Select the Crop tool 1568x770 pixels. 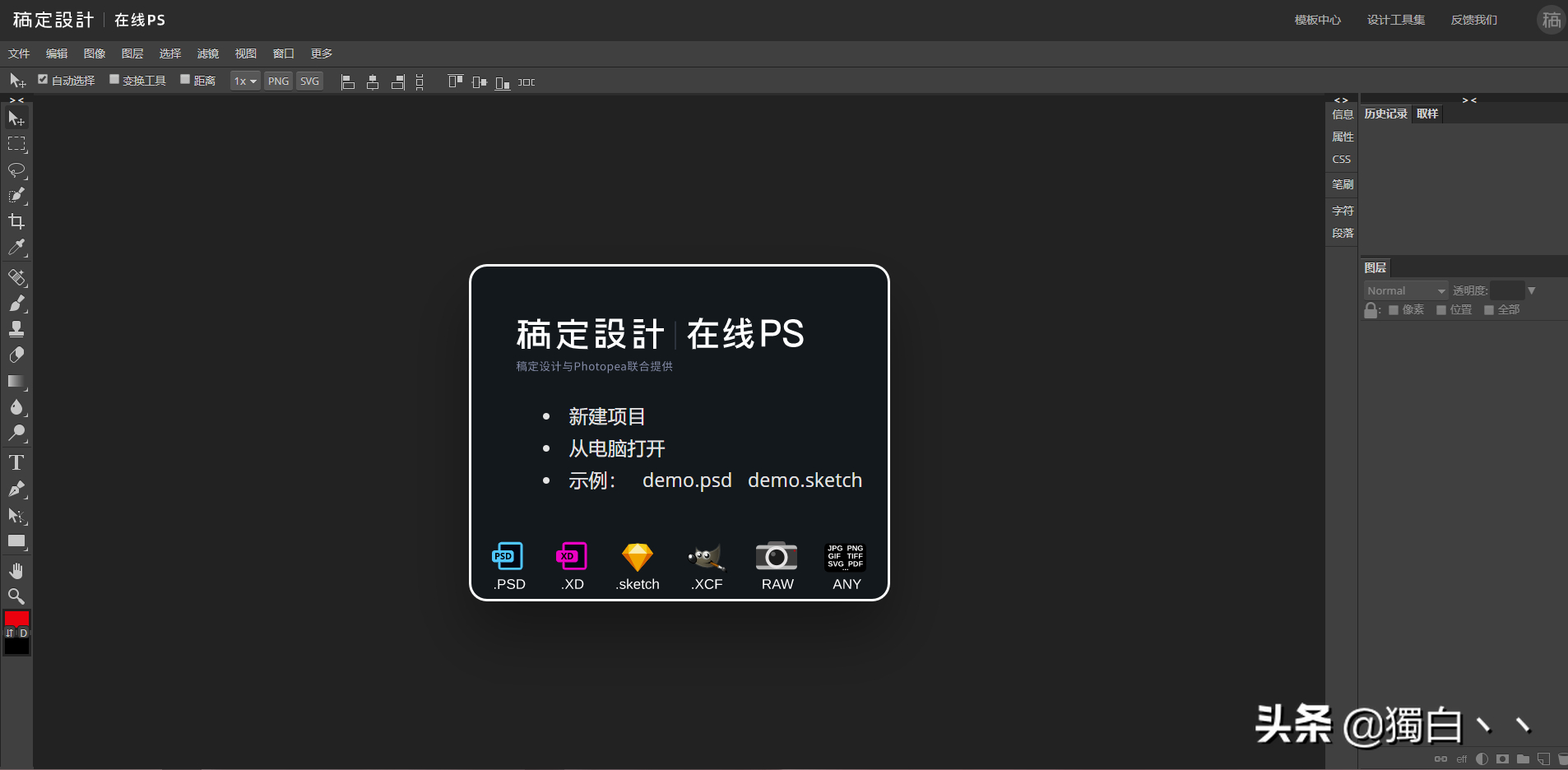tap(16, 221)
